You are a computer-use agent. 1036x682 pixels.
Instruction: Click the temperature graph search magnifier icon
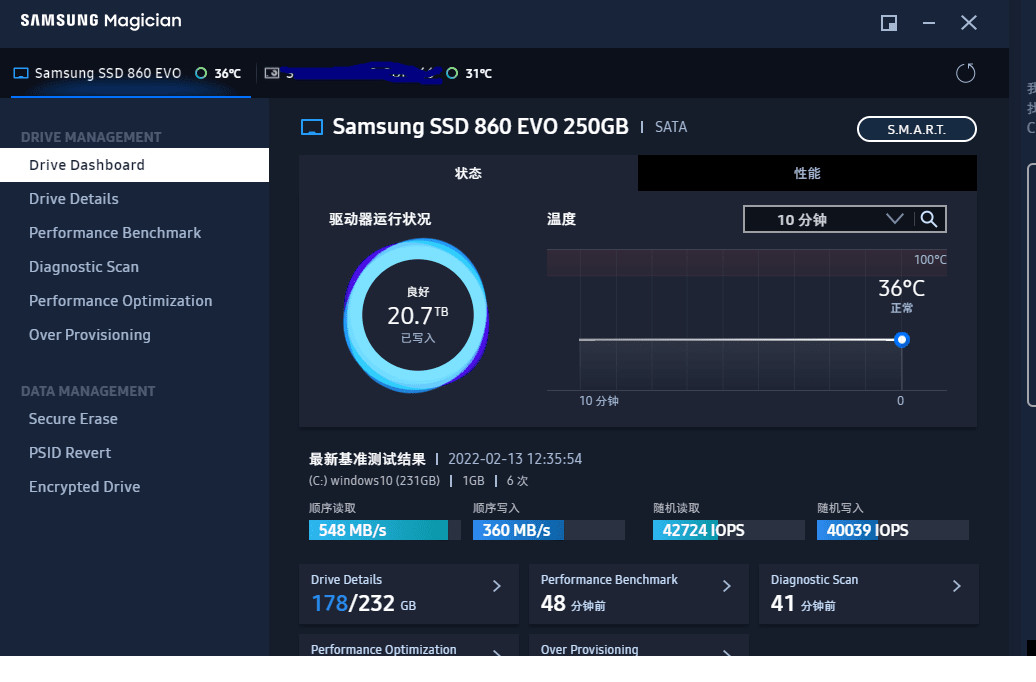pos(929,219)
